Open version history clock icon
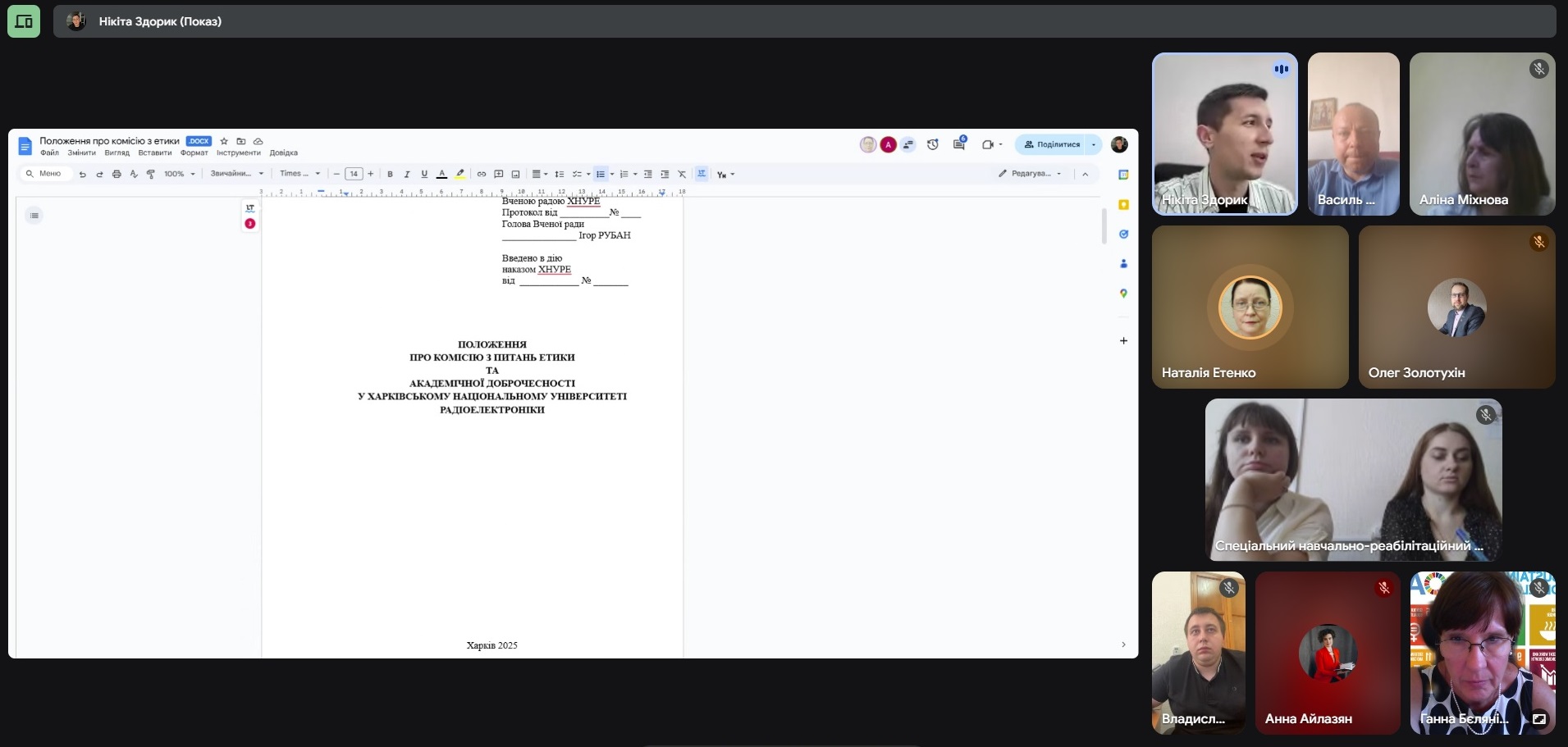 click(933, 144)
